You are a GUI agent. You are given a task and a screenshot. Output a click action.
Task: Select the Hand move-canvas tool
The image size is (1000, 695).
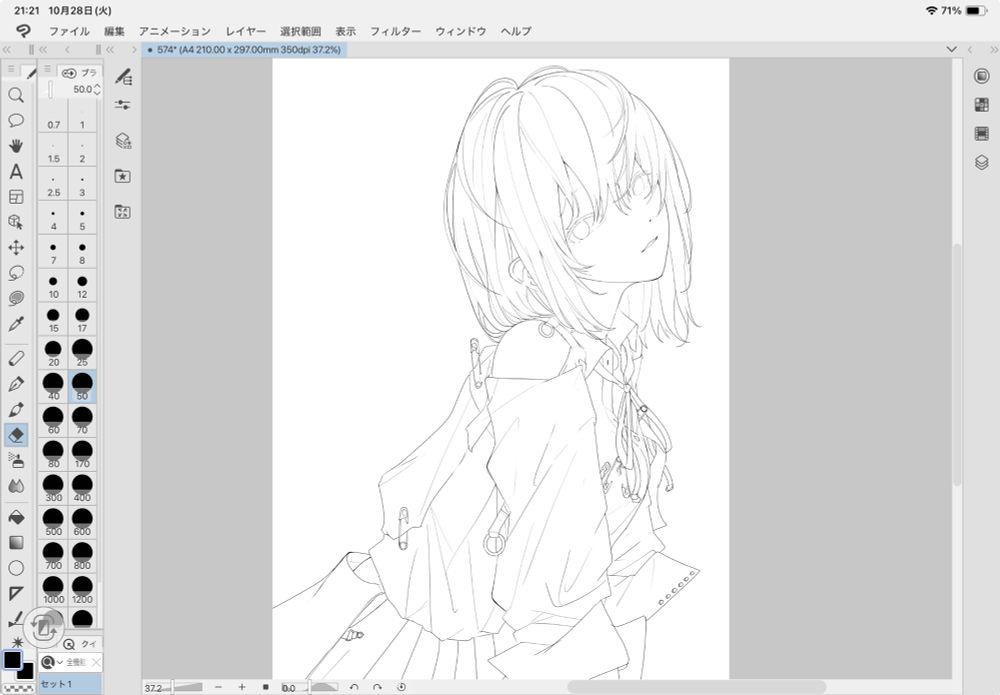point(16,146)
